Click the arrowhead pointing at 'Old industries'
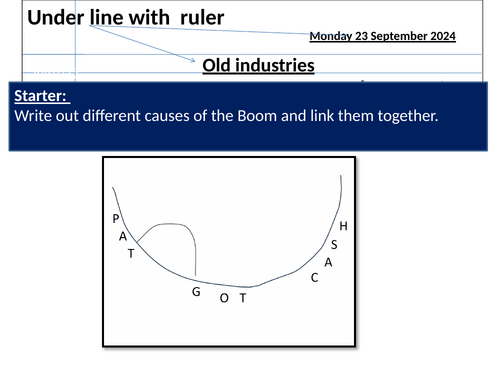 coord(193,60)
